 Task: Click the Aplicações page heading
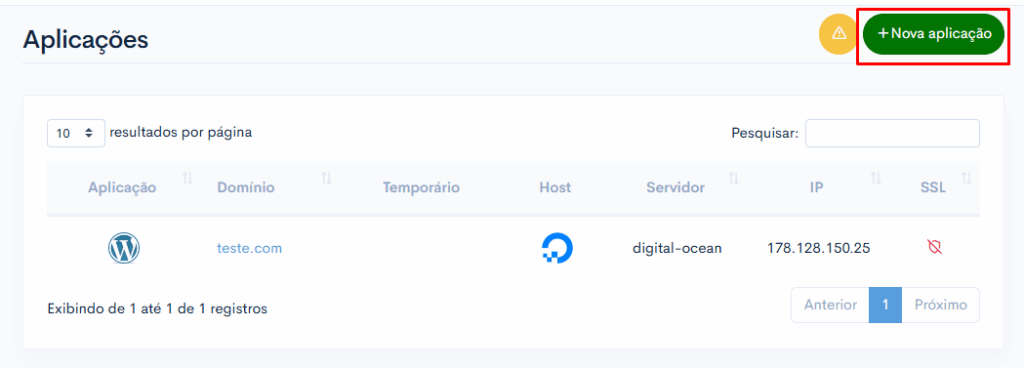pos(86,40)
